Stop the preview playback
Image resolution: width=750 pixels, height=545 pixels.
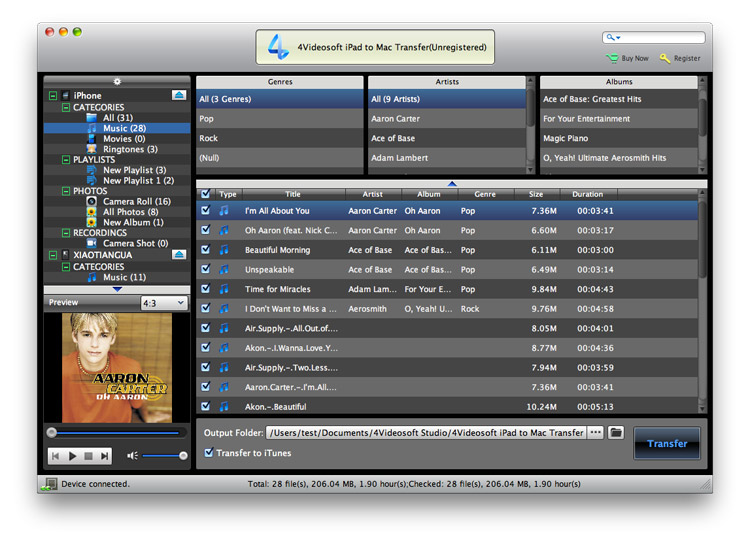point(88,456)
